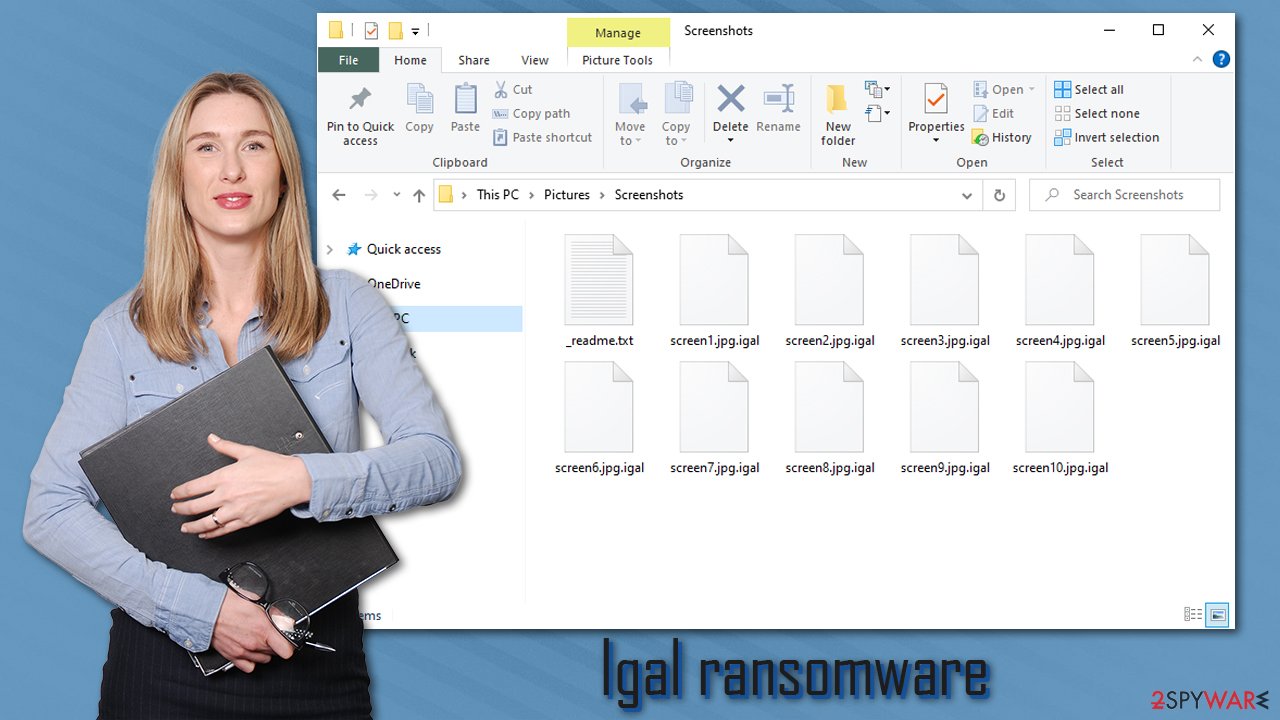Open Recent locations dropdown arrow
Image resolution: width=1280 pixels, height=720 pixels.
tap(397, 195)
